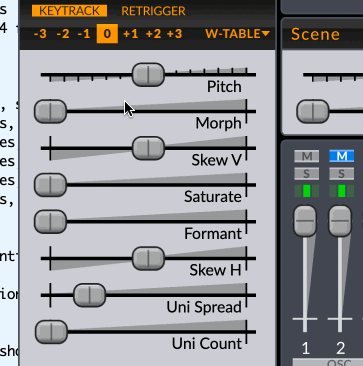Select octave -2
Viewport: 363px width, 366px height.
63,34
